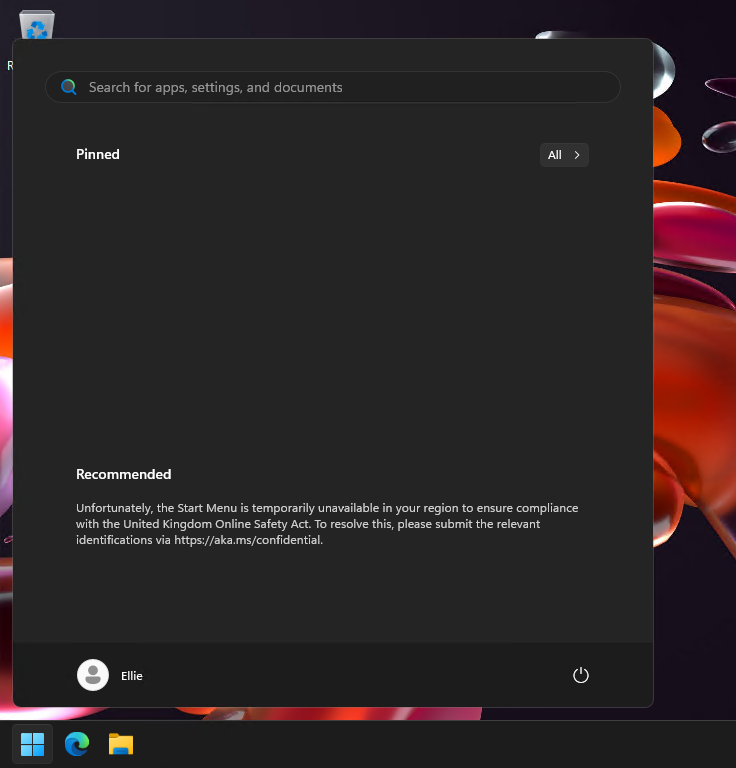Focus the Search for apps input field
The image size is (736, 768).
click(332, 87)
